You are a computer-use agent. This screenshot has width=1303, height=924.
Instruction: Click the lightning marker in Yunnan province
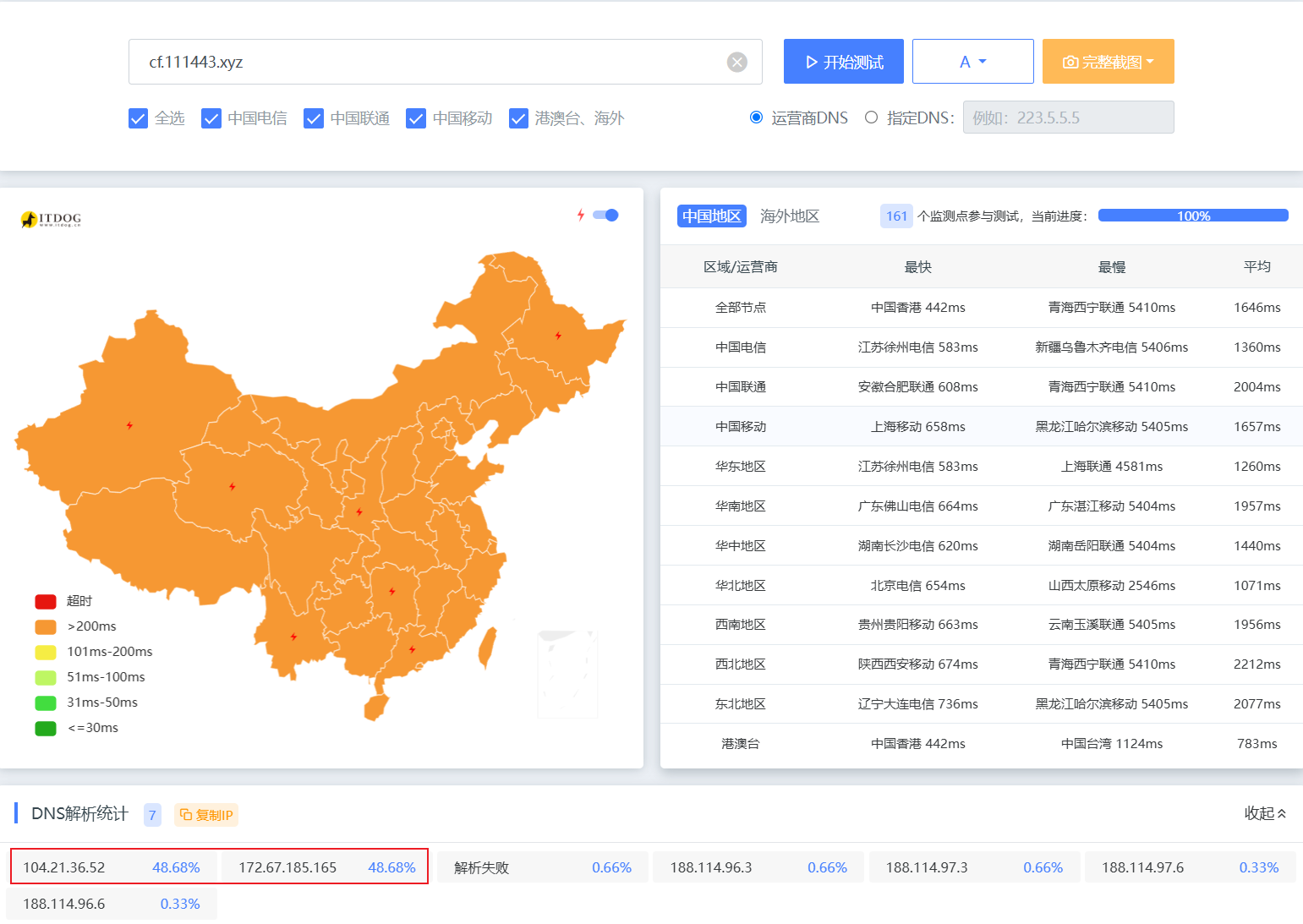click(x=293, y=637)
